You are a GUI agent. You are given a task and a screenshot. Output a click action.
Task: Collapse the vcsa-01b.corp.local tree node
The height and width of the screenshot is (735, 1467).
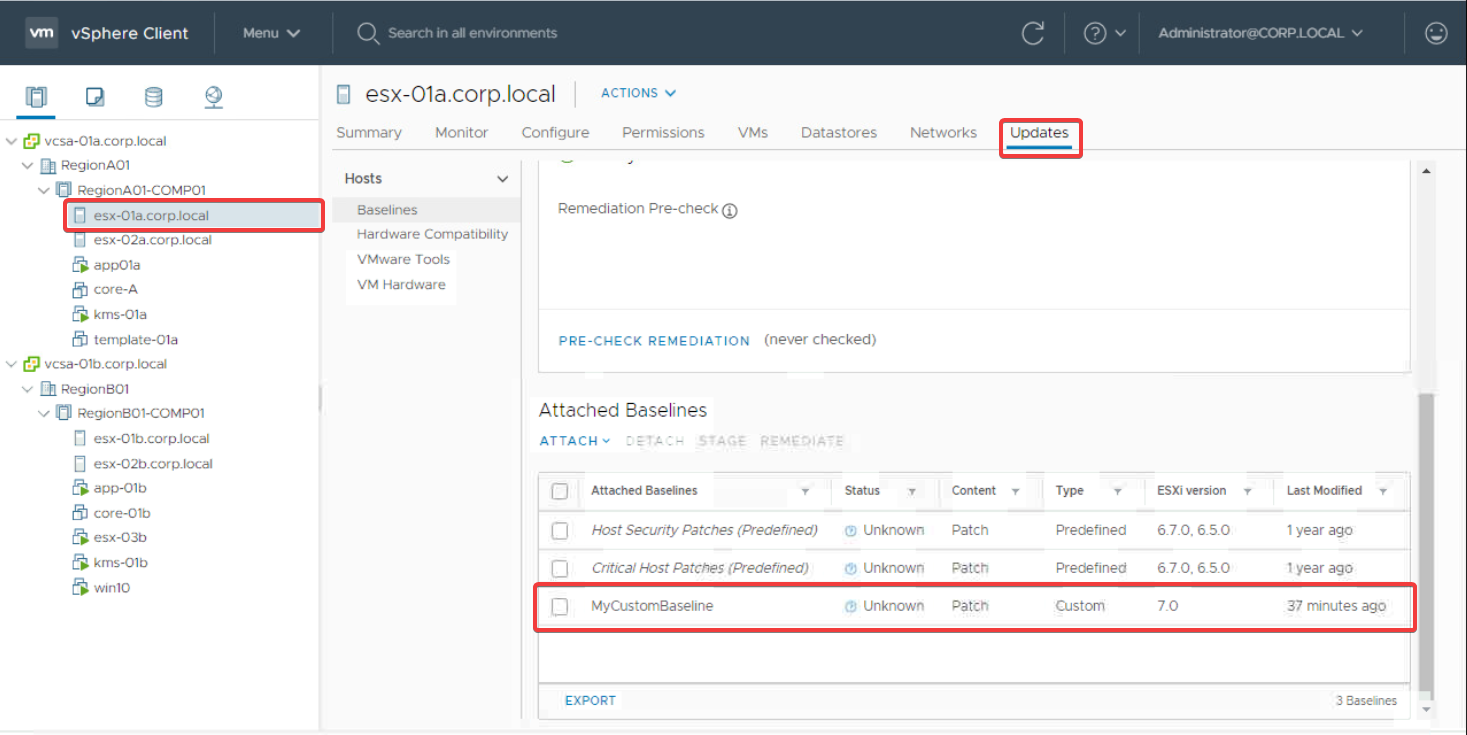click(12, 364)
